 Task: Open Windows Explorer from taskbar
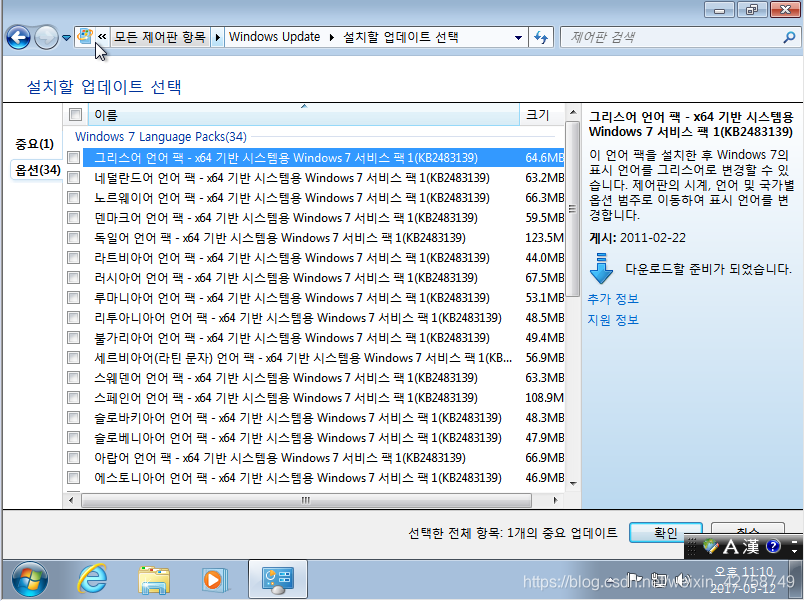[154, 580]
